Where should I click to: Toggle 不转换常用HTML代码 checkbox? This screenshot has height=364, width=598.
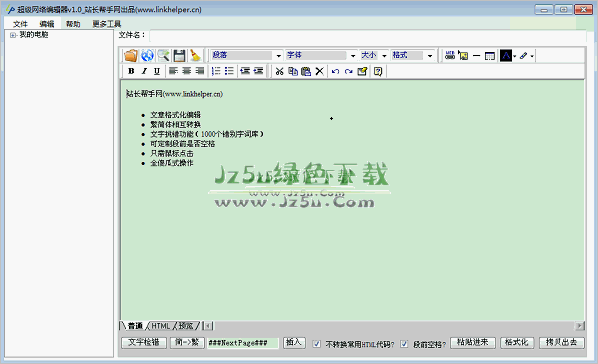(317, 344)
